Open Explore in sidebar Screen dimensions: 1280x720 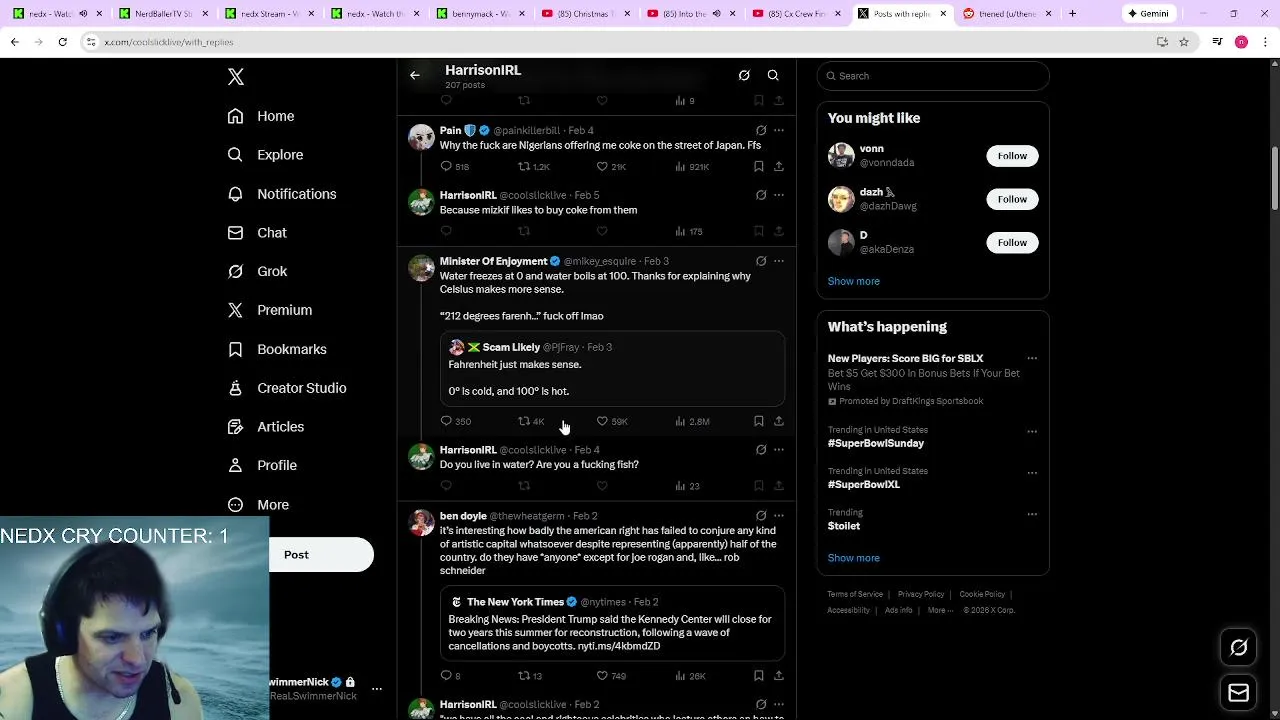pyautogui.click(x=265, y=155)
